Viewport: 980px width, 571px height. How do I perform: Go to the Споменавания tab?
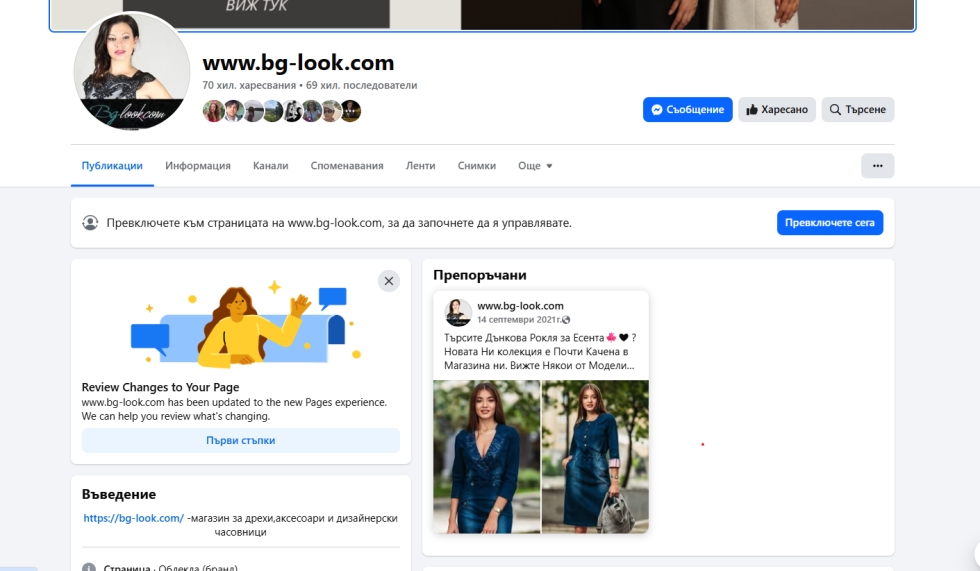347,166
